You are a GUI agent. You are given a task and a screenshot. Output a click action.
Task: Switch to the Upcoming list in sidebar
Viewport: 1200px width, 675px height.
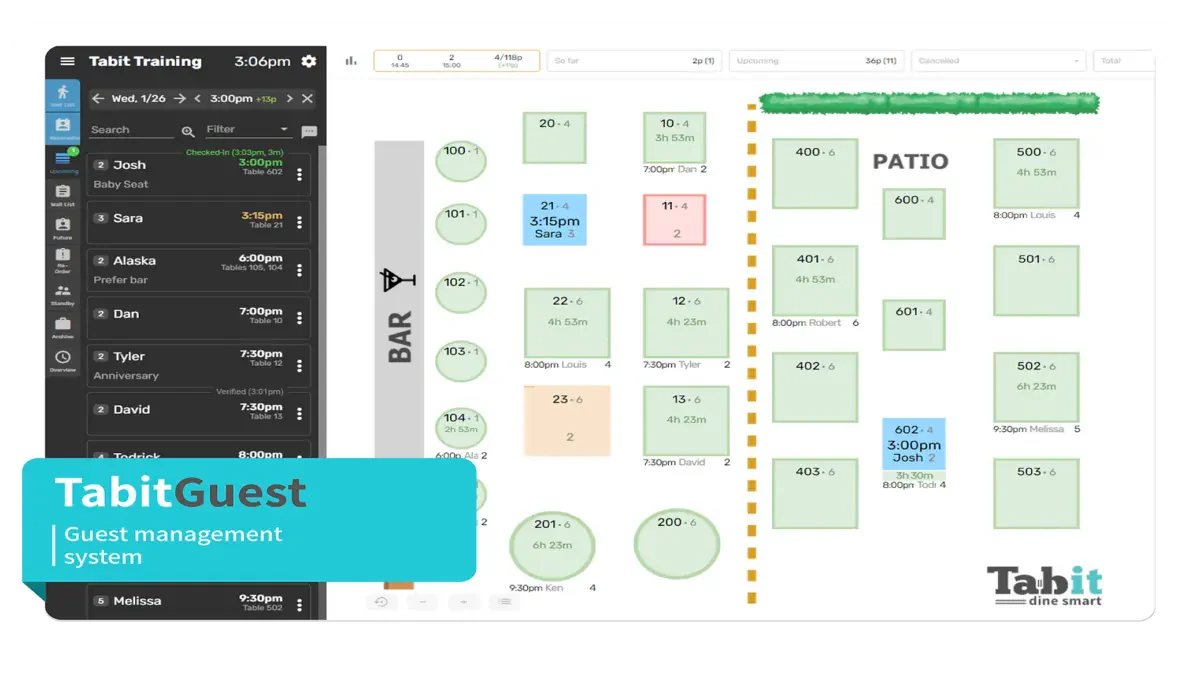click(x=62, y=161)
